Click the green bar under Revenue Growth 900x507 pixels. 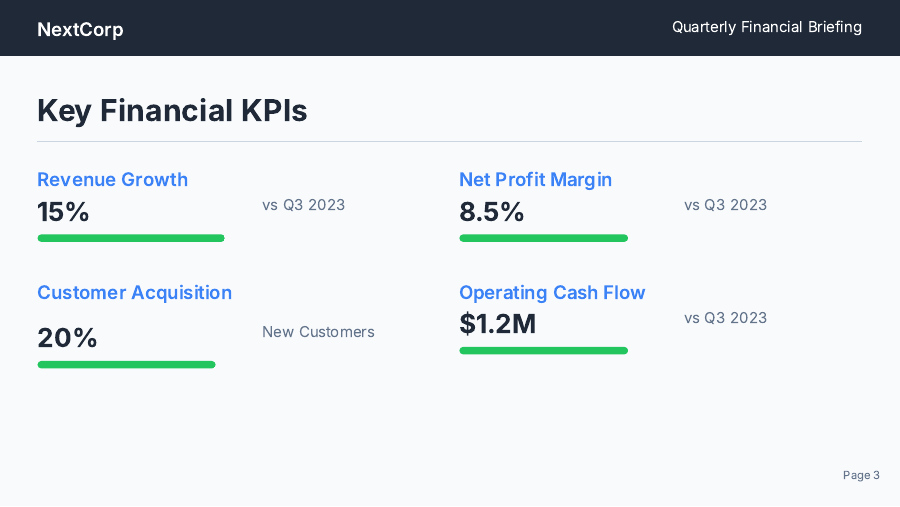[x=131, y=238]
